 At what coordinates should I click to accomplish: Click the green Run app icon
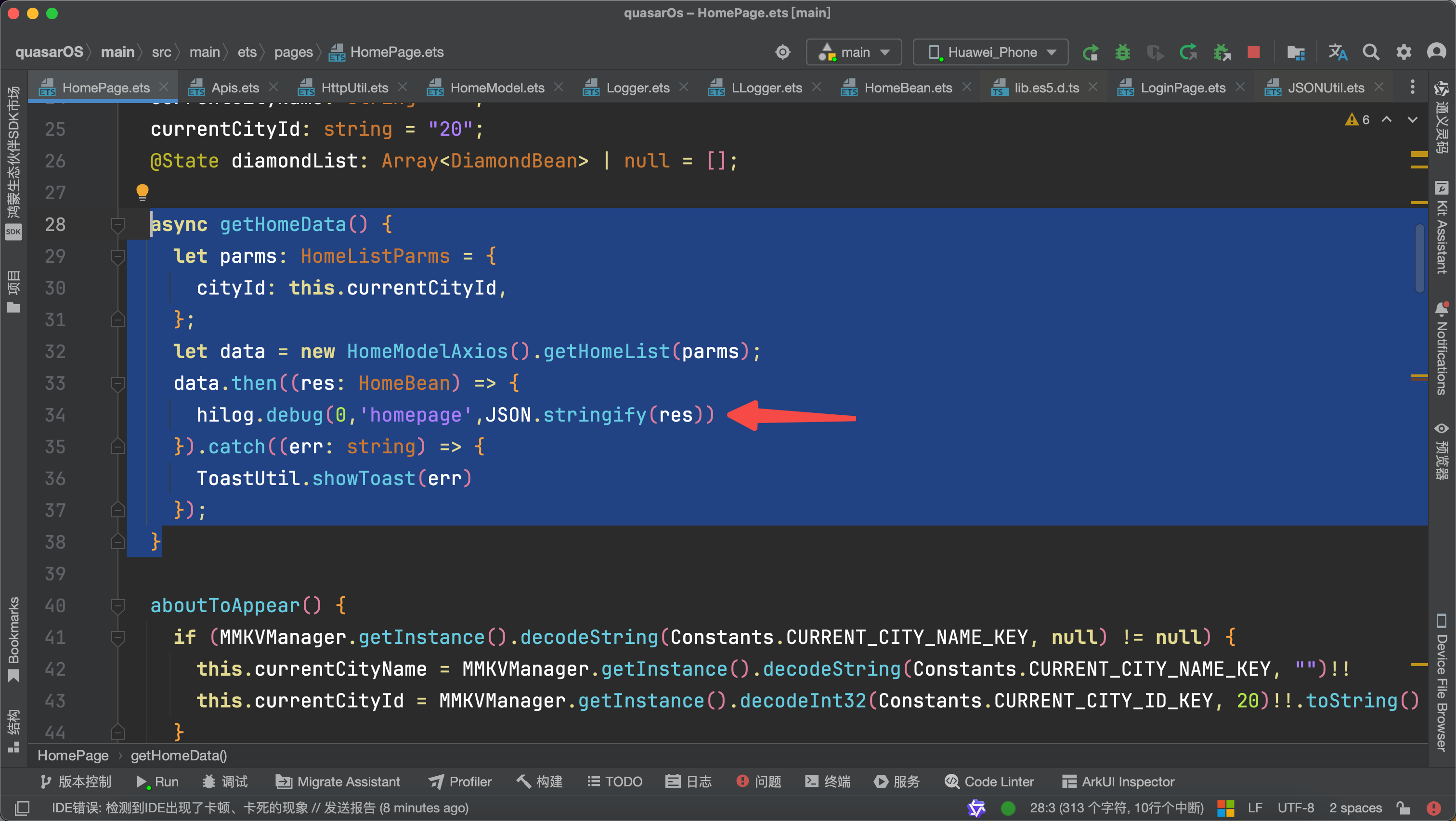tap(1090, 52)
